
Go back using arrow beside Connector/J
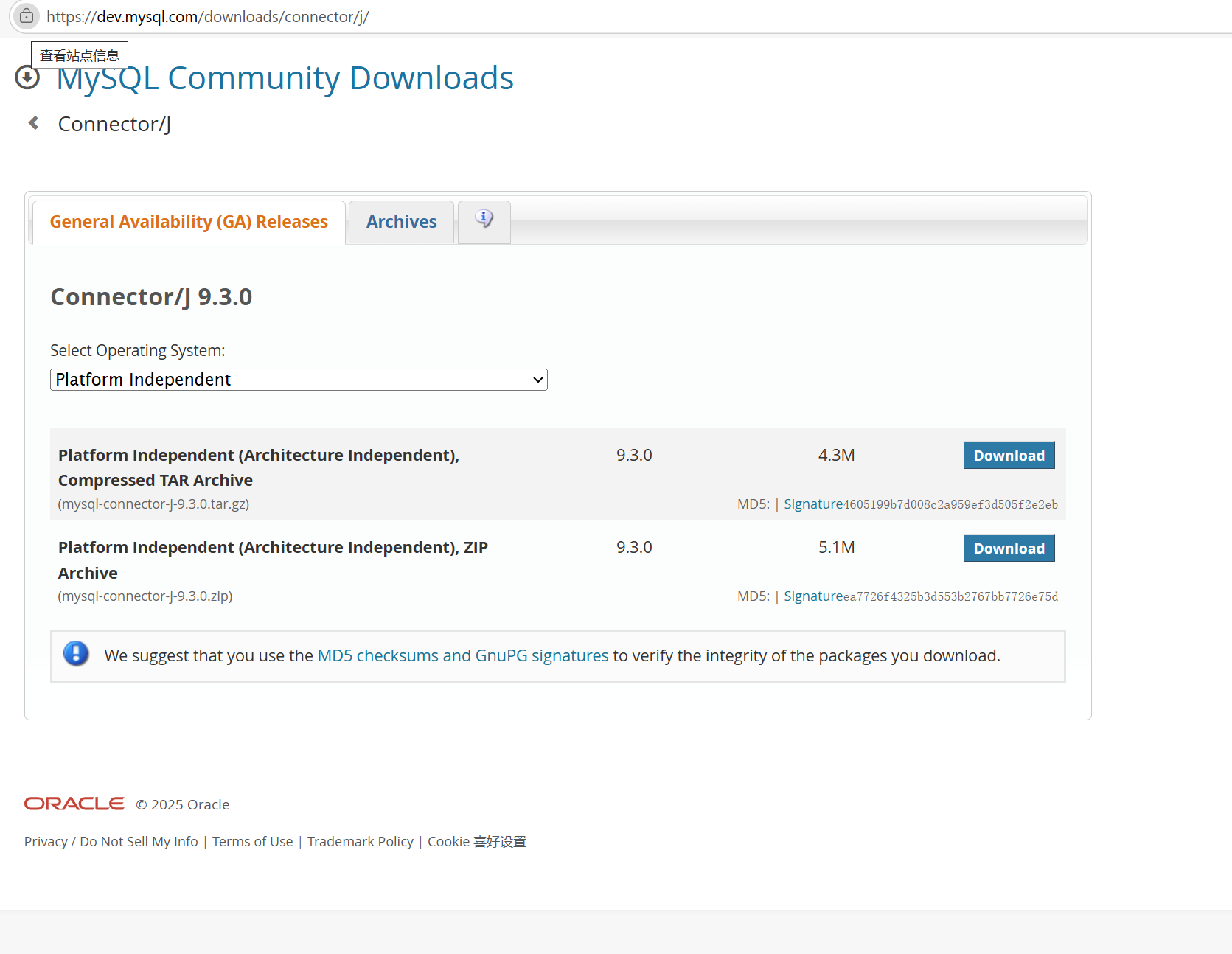point(33,123)
